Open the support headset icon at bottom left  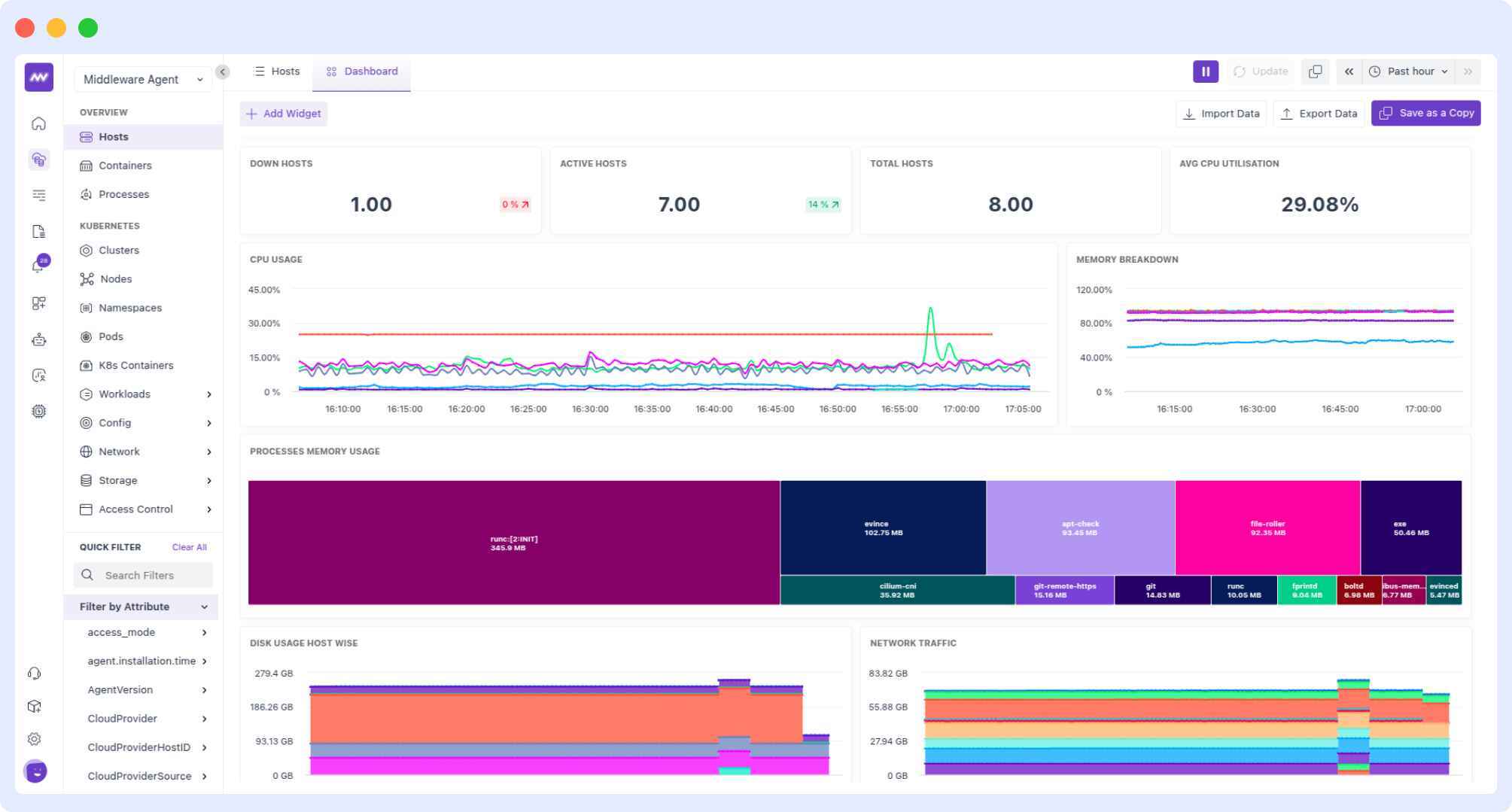34,672
